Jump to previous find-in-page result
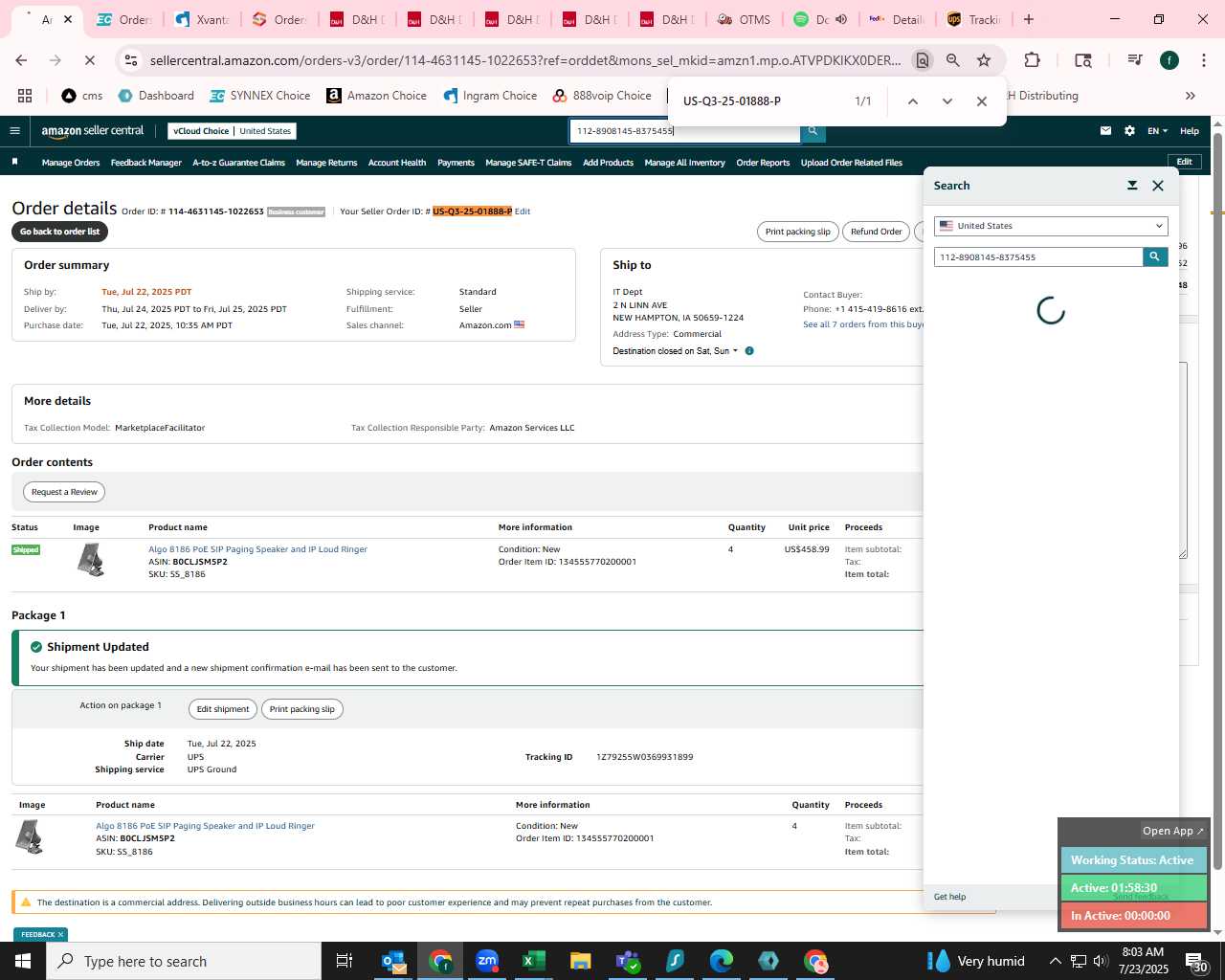Viewport: 1225px width, 980px height. point(913,101)
